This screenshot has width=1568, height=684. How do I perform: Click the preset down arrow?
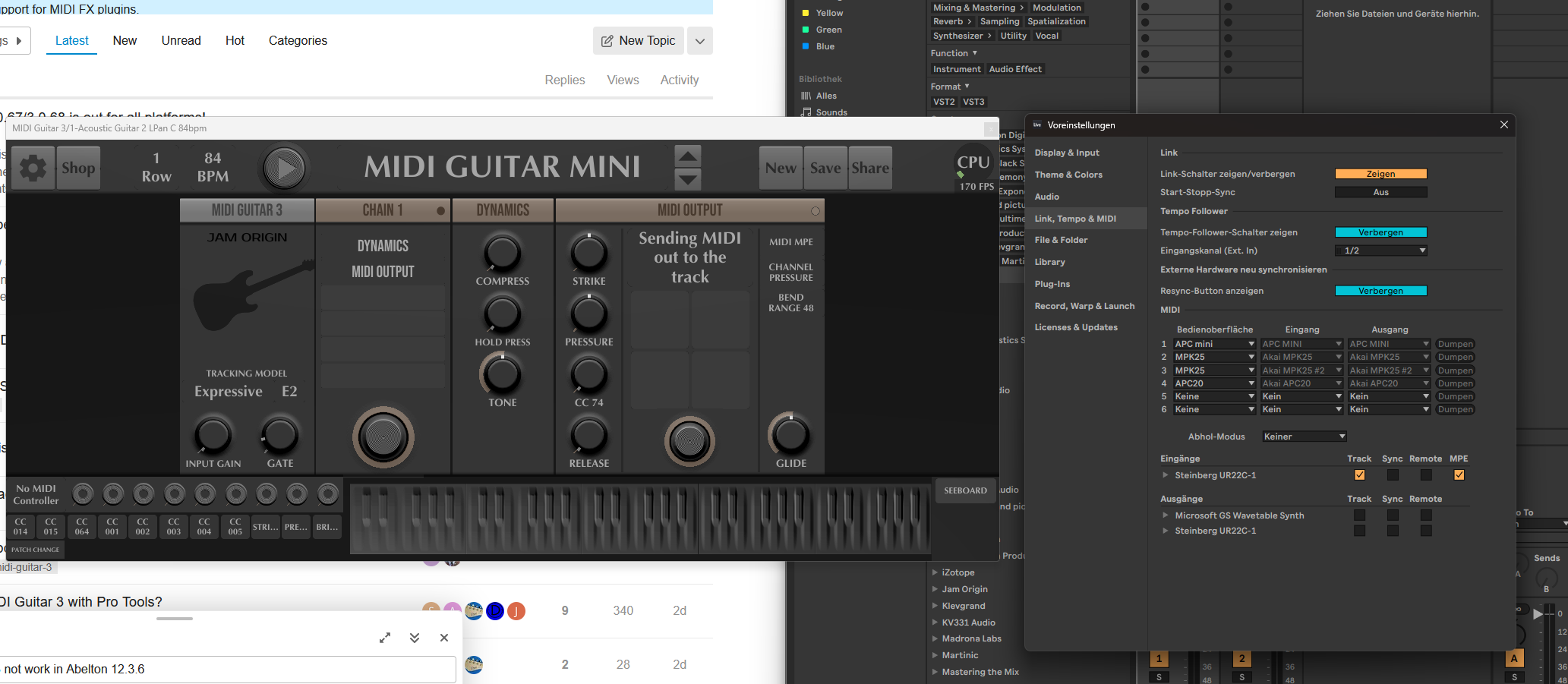point(688,180)
